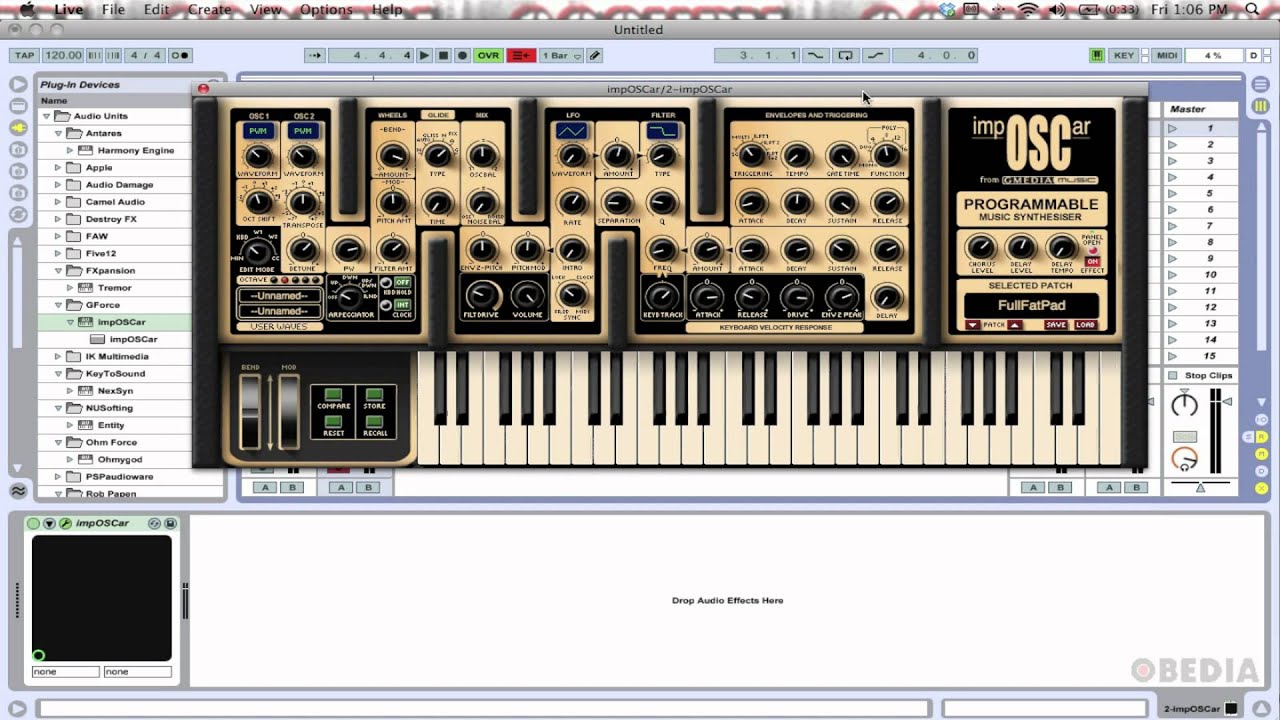
Task: Click the filter type display icon
Action: 663,131
